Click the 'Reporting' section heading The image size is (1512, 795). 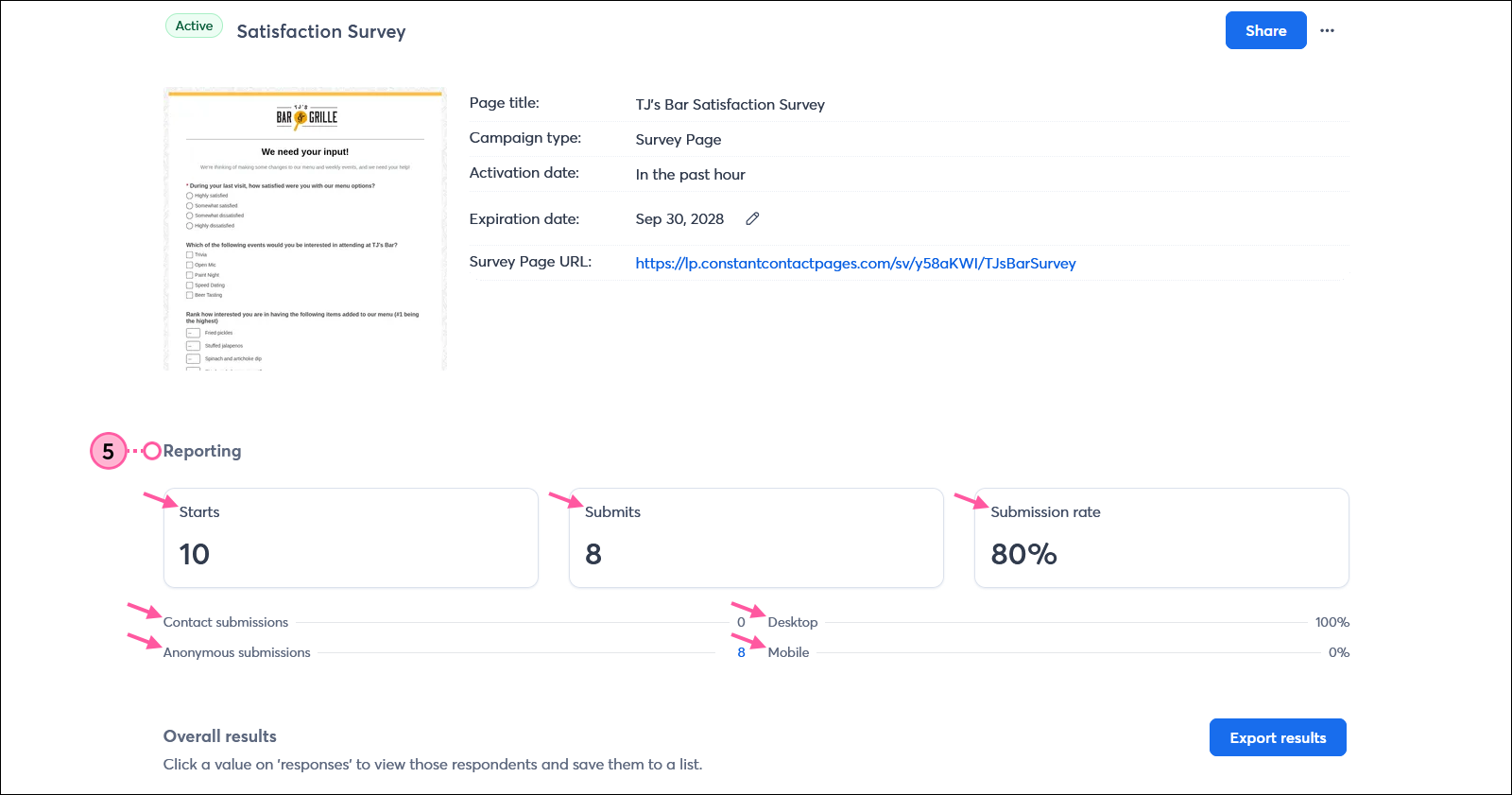[202, 451]
